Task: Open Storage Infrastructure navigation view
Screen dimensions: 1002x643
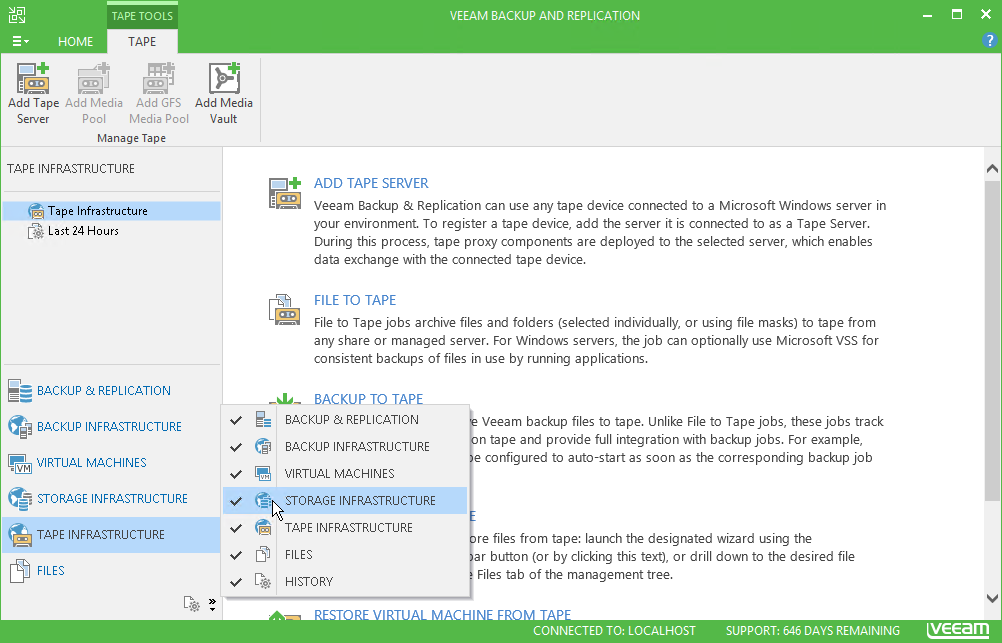Action: (111, 499)
